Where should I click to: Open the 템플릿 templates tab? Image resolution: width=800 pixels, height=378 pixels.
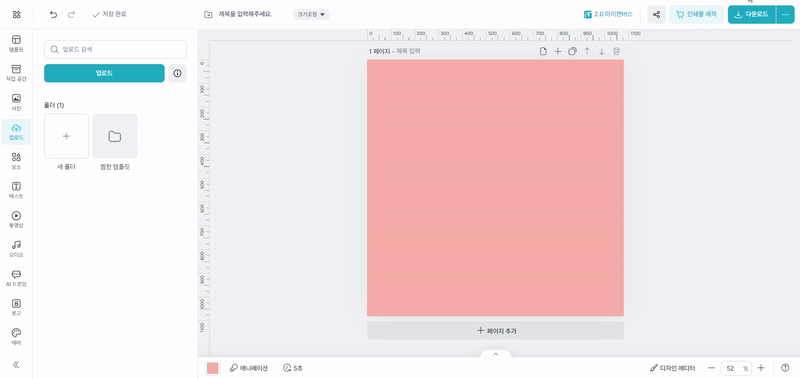pyautogui.click(x=16, y=44)
